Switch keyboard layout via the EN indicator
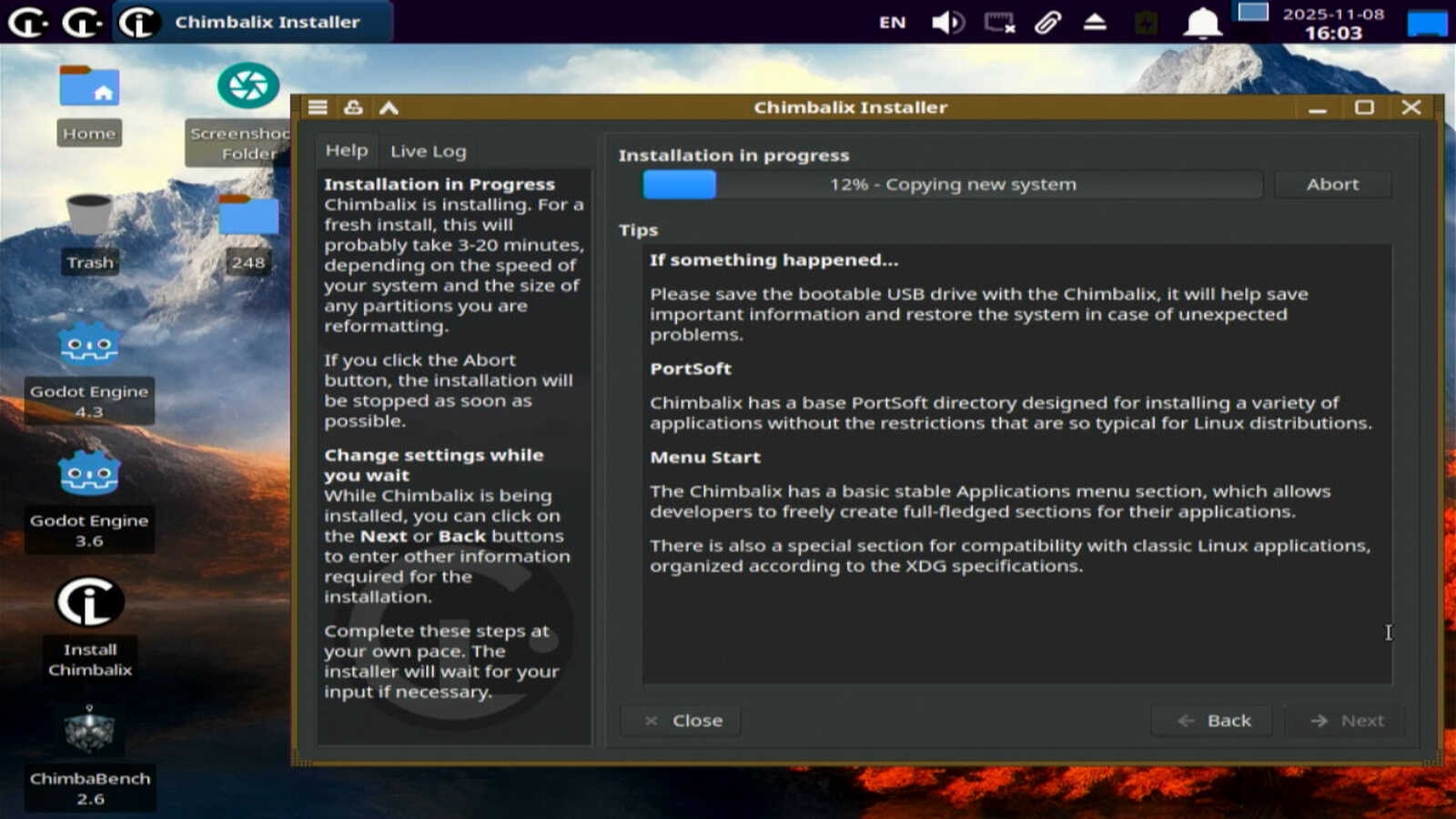1456x819 pixels. pos(892,23)
